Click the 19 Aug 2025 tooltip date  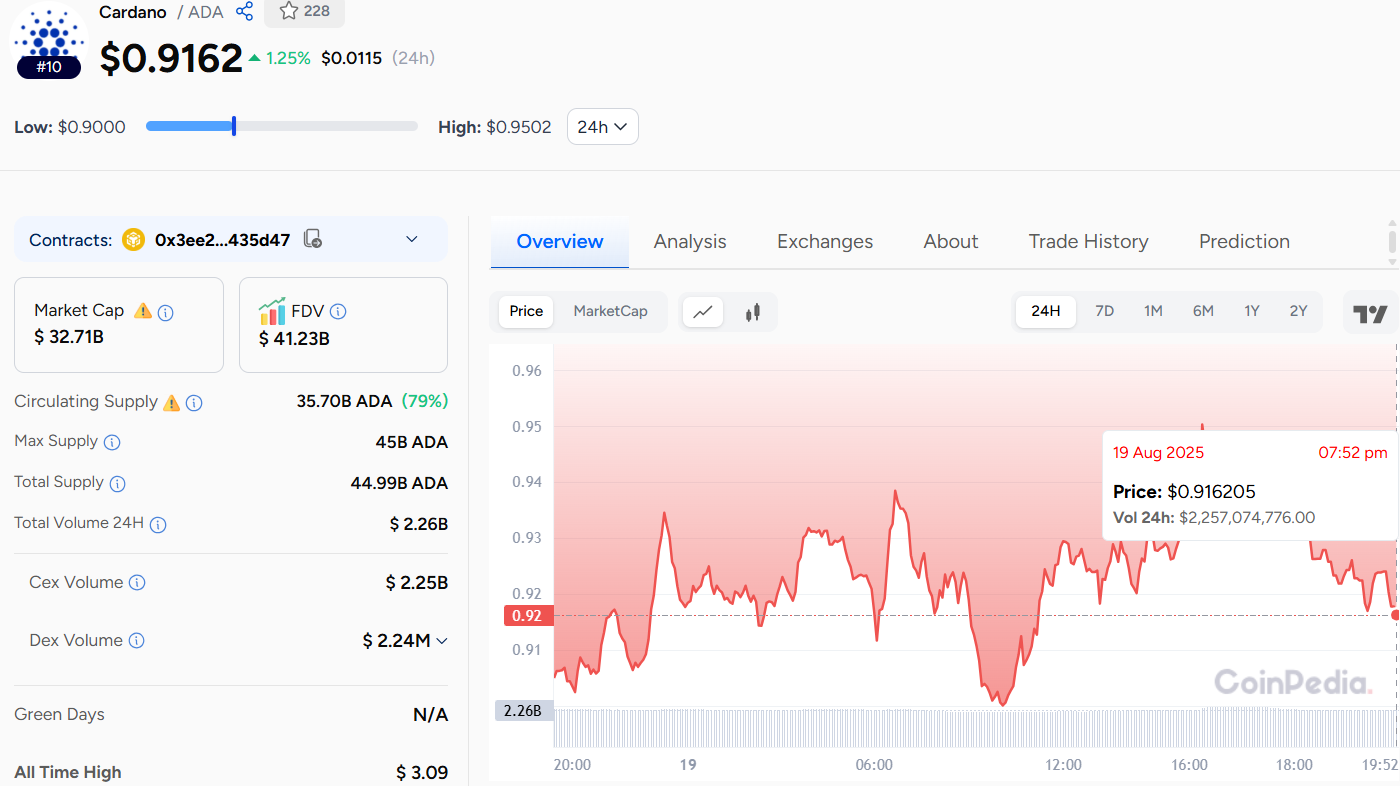1158,453
